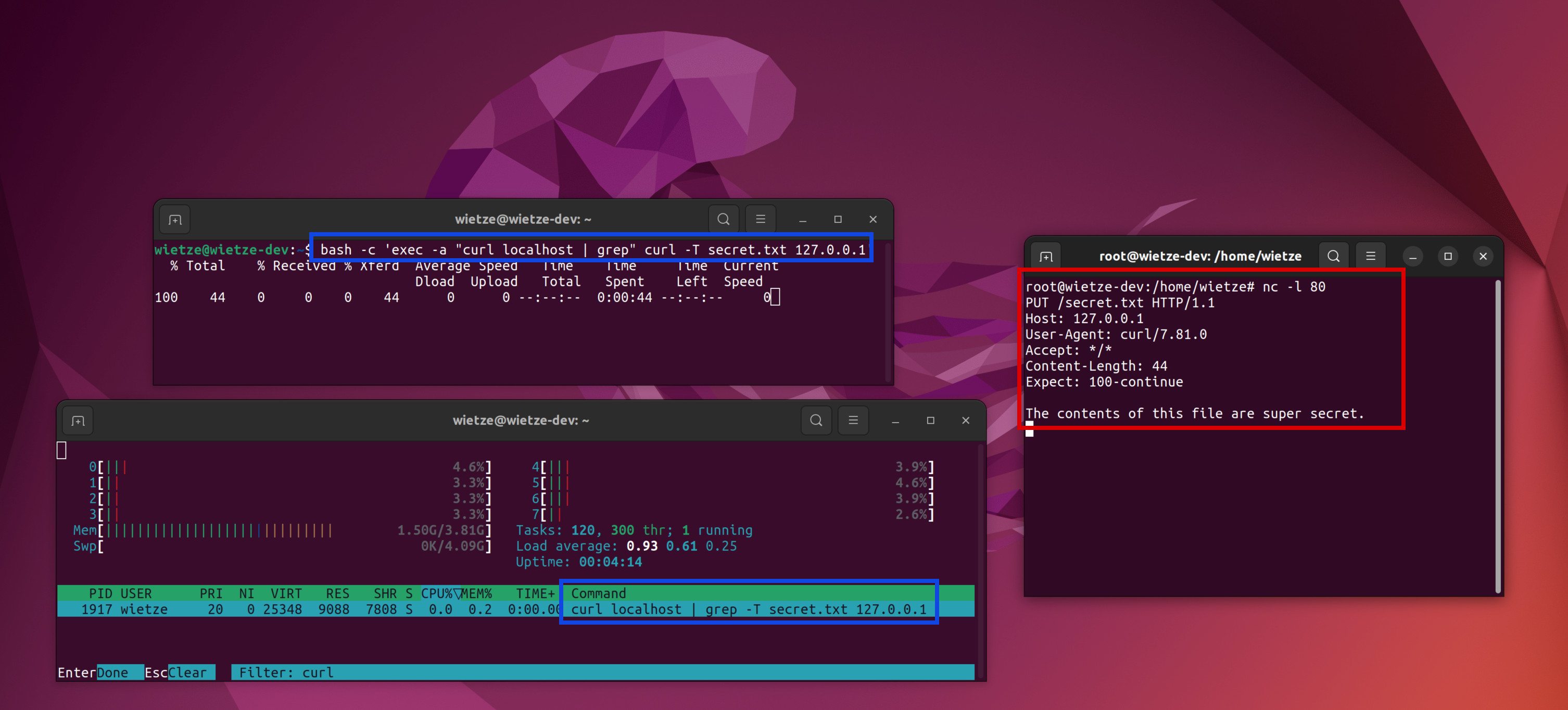The image size is (1568, 710).
Task: Maximize the top terminal window
Action: 838,220
